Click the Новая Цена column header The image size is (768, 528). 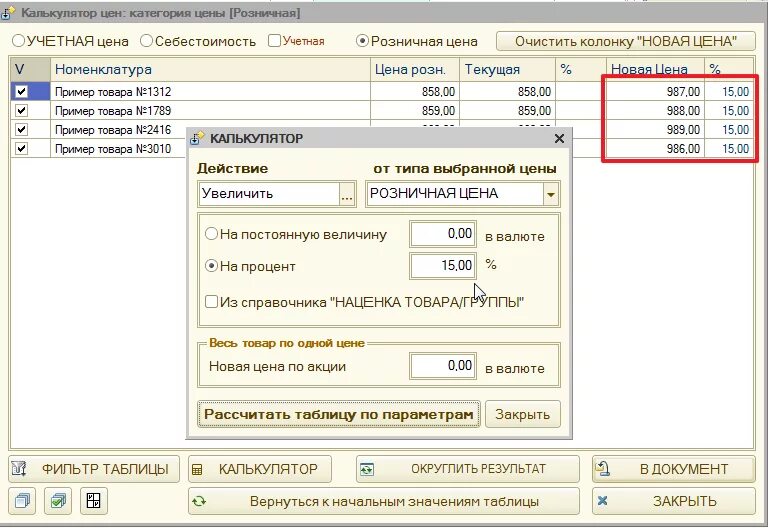[655, 69]
